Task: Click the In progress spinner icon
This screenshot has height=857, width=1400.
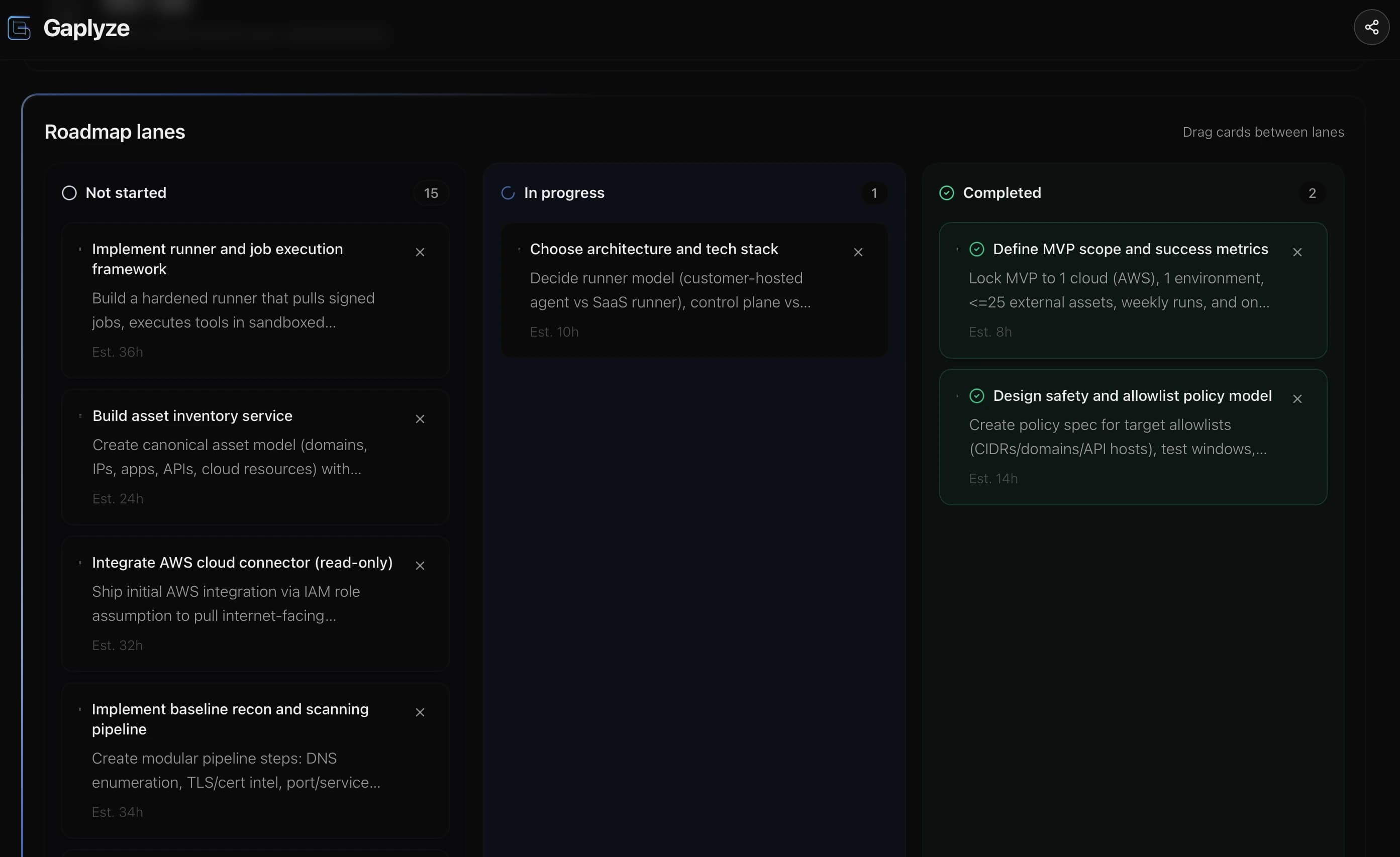Action: point(508,192)
